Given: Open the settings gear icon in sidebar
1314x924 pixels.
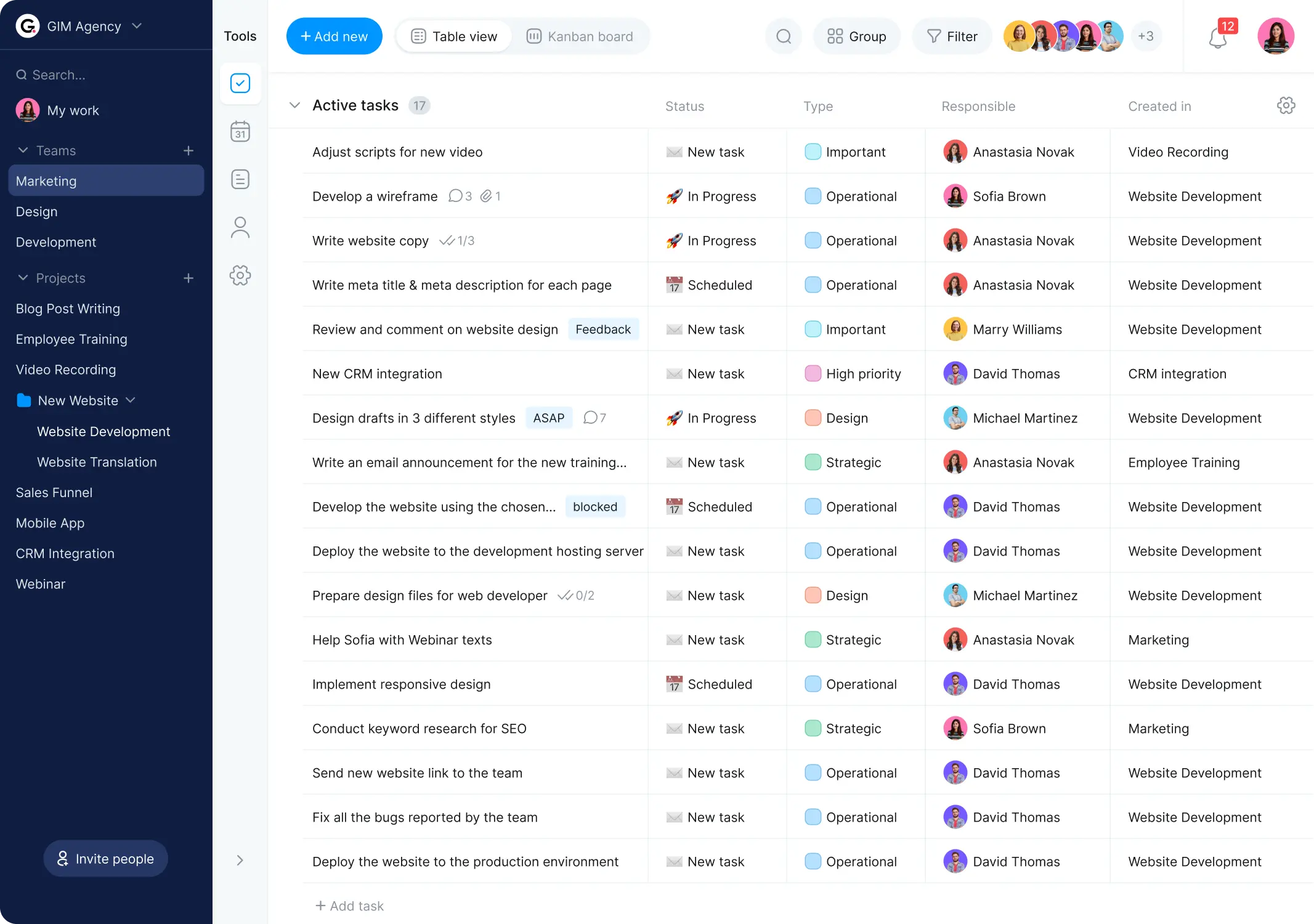Looking at the screenshot, I should (240, 276).
